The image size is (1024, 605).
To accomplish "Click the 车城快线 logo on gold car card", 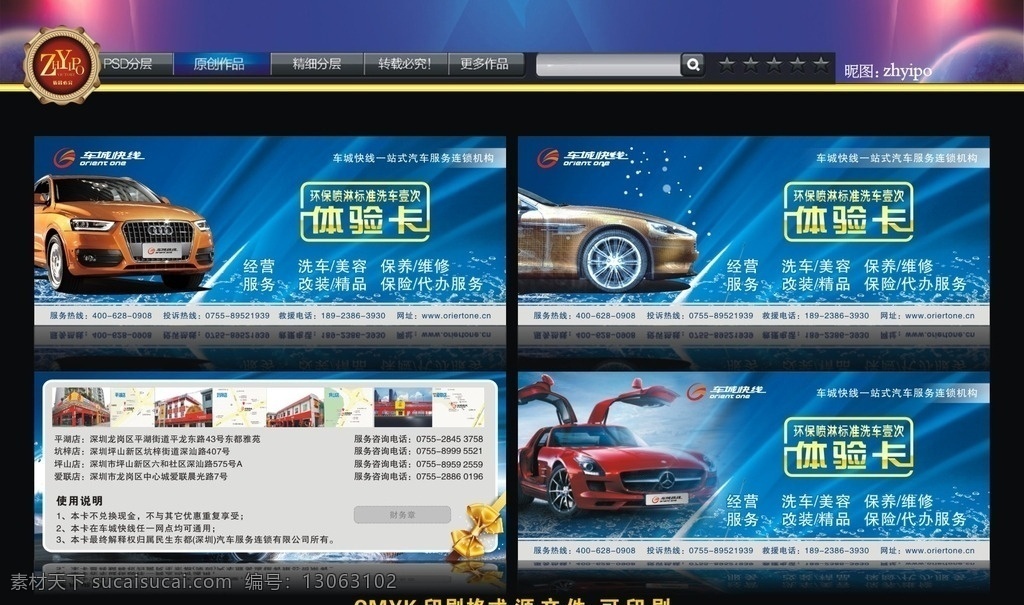I will (583, 158).
